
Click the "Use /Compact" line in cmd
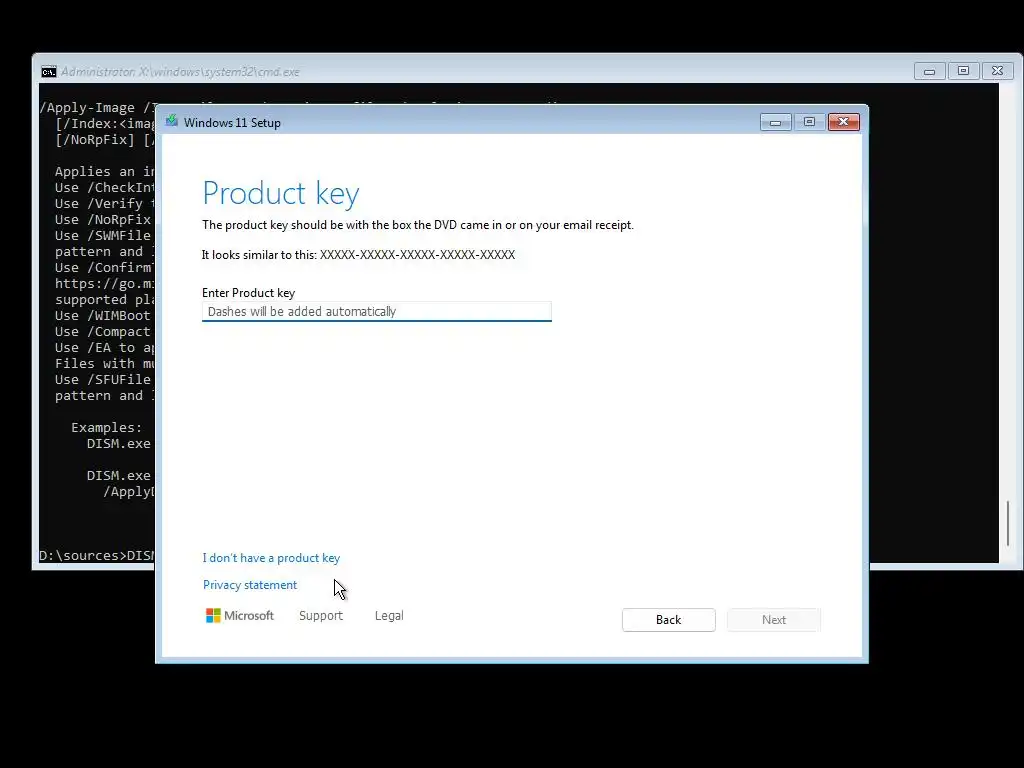103,331
